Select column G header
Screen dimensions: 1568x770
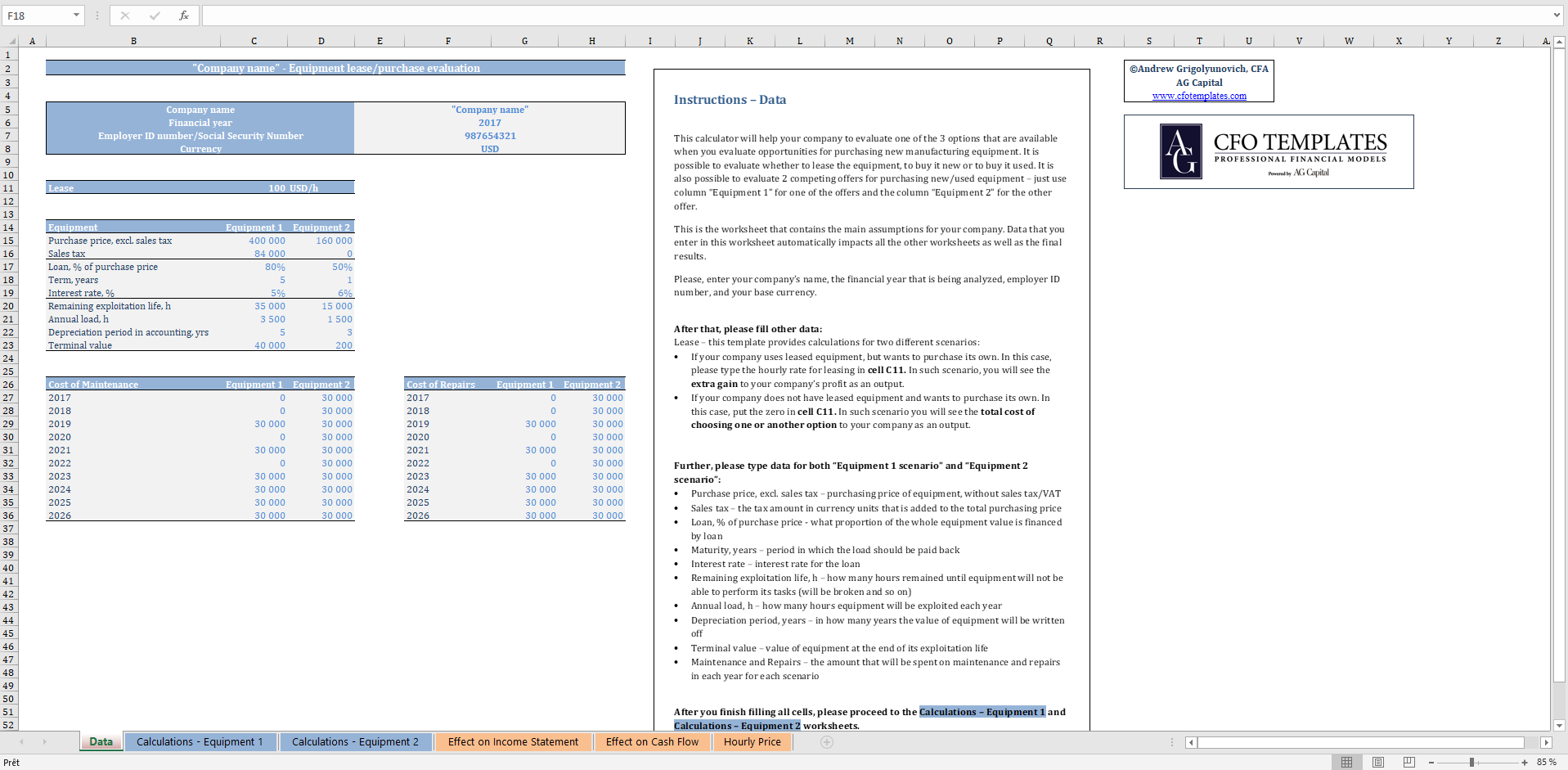[524, 41]
